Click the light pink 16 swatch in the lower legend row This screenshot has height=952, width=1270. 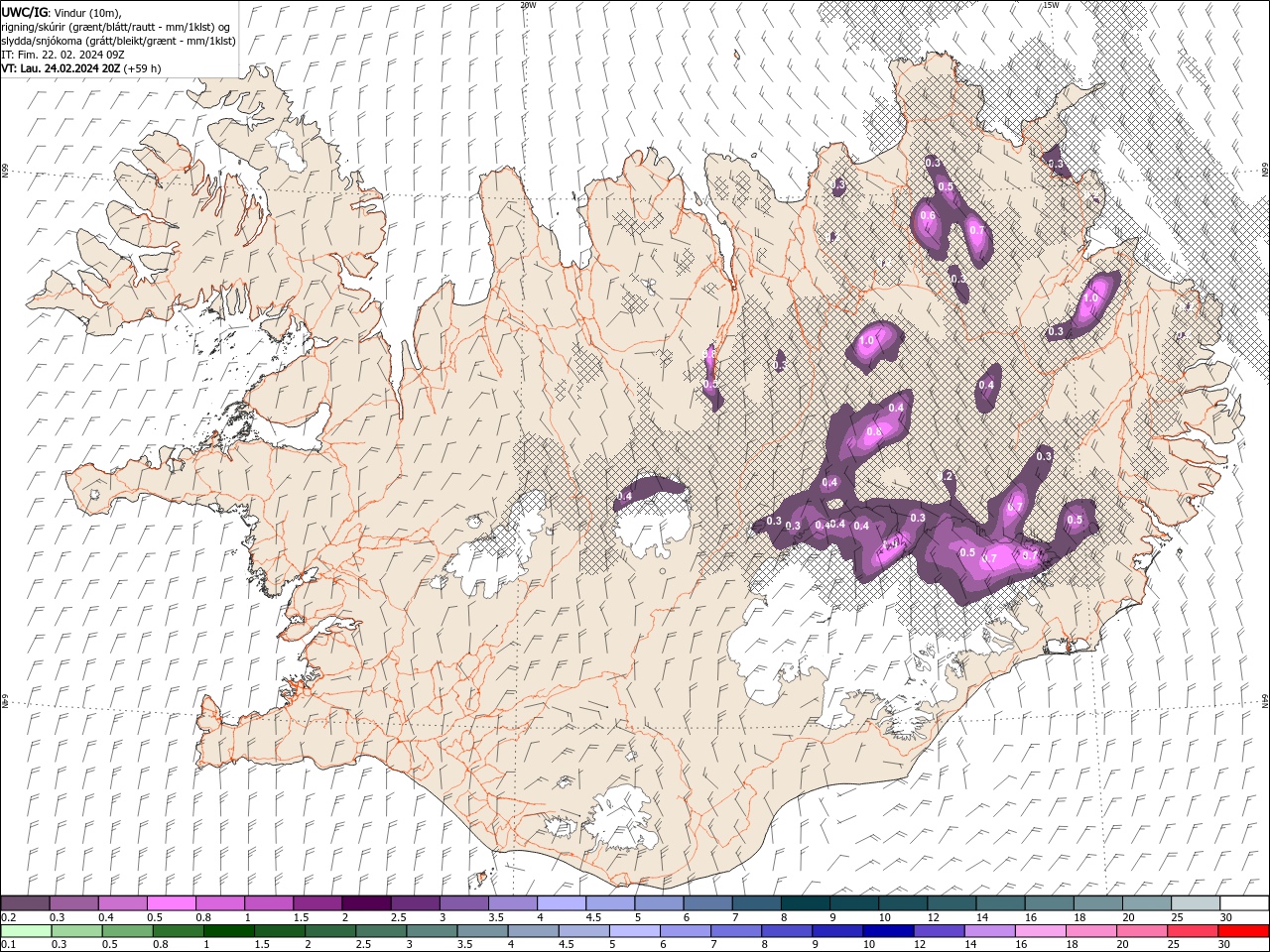click(x=1039, y=931)
